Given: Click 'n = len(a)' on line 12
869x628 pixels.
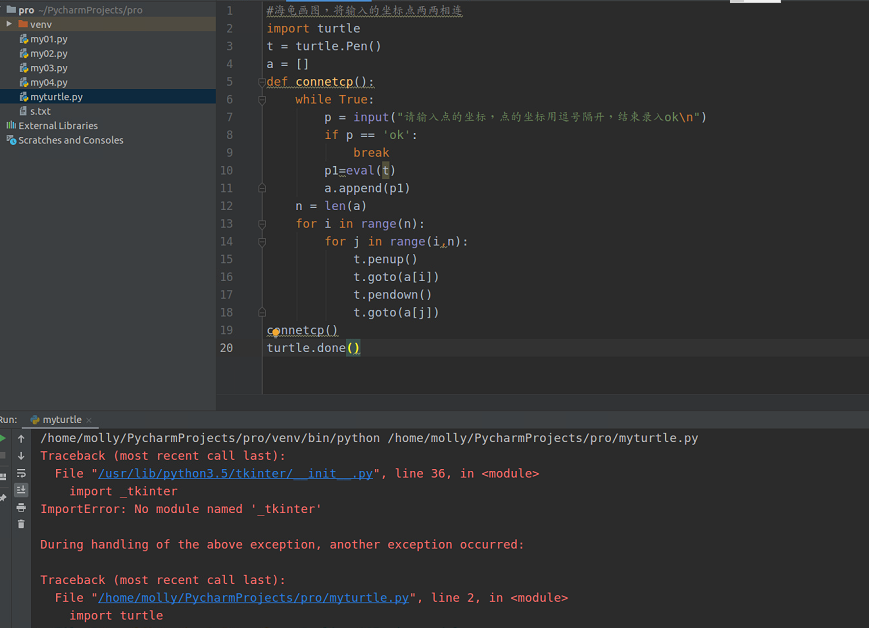Looking at the screenshot, I should pyautogui.click(x=331, y=206).
